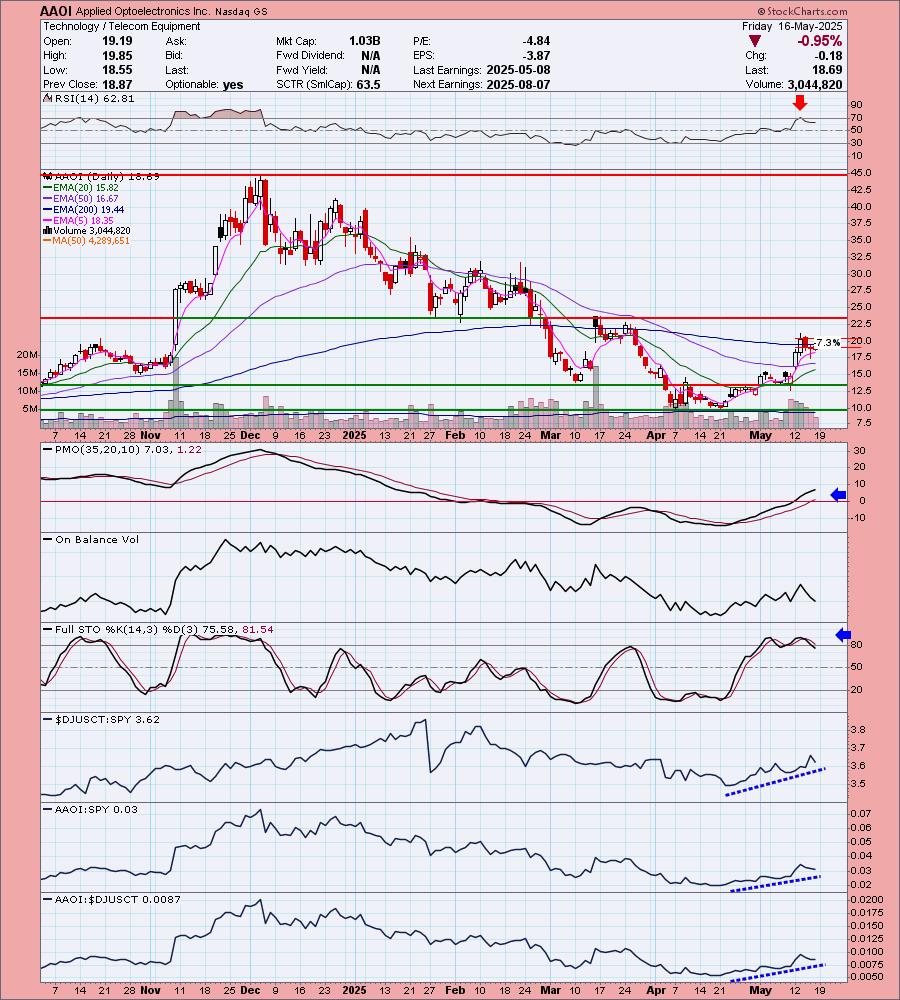Click the Volume 3,044,820 legend entry
Viewport: 900px width, 1000px height.
point(87,230)
